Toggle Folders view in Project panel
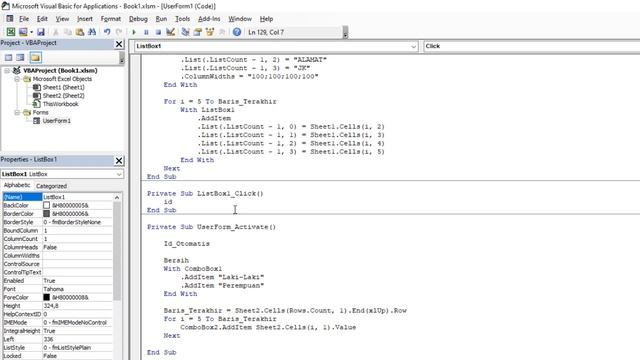The width and height of the screenshot is (640, 360). point(36,58)
